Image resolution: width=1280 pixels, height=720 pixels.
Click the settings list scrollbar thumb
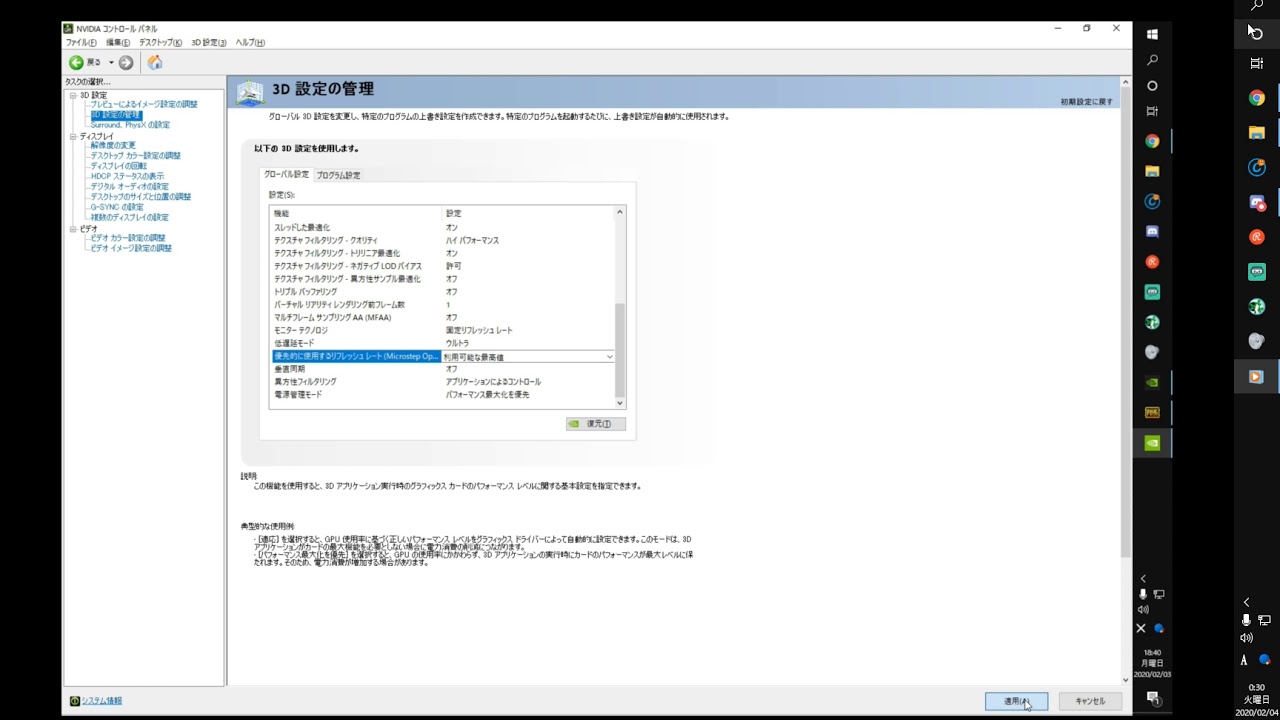point(620,350)
